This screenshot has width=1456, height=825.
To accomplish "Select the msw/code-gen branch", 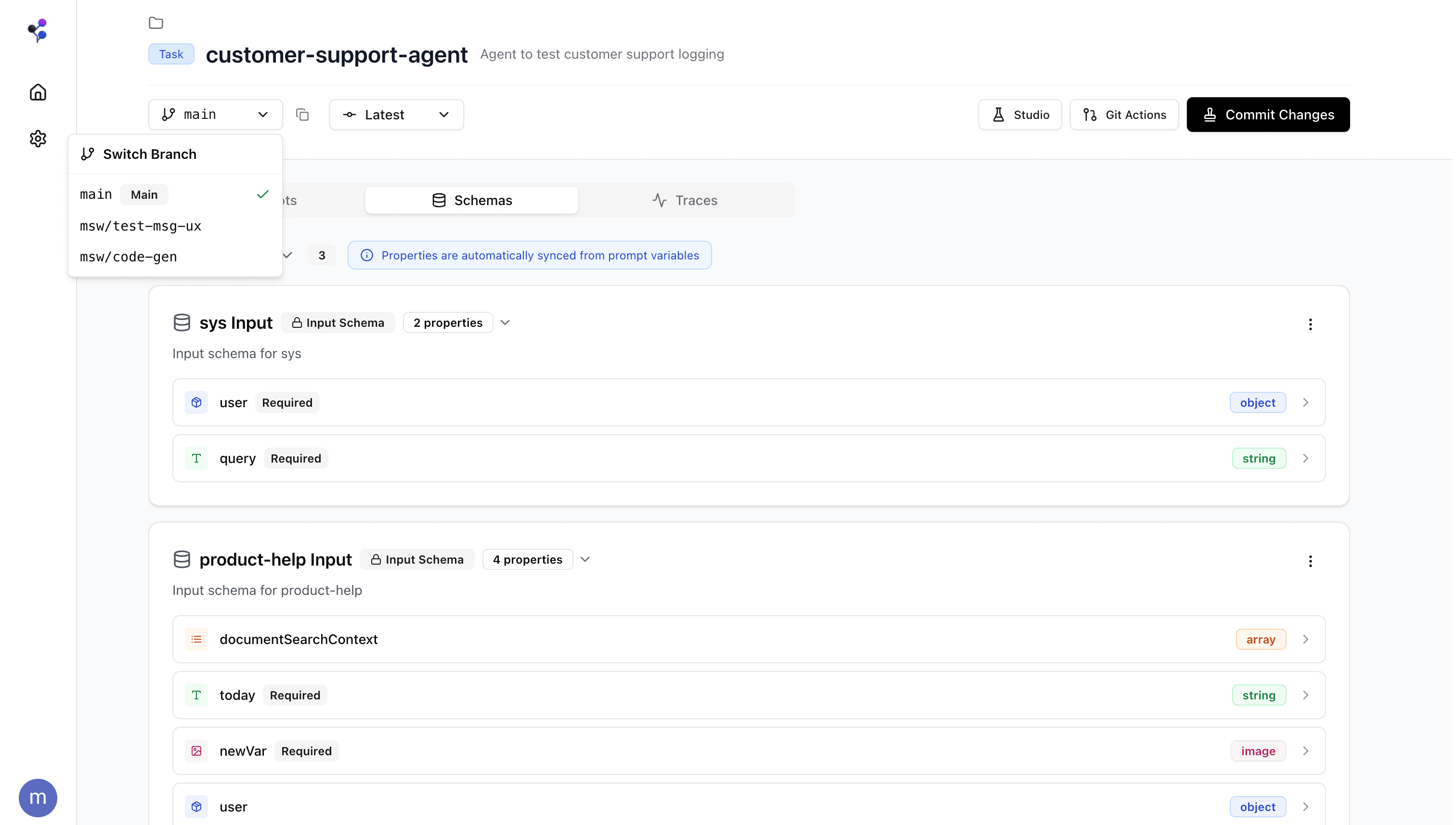I will [x=128, y=256].
